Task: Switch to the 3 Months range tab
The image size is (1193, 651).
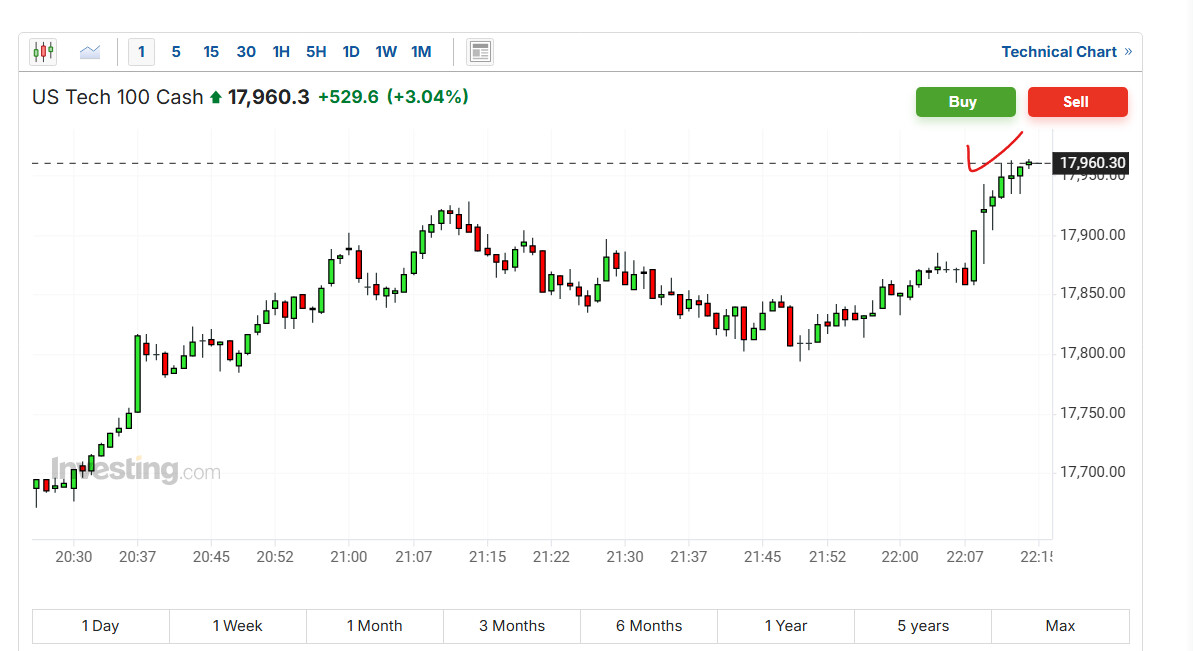Action: pyautogui.click(x=512, y=626)
